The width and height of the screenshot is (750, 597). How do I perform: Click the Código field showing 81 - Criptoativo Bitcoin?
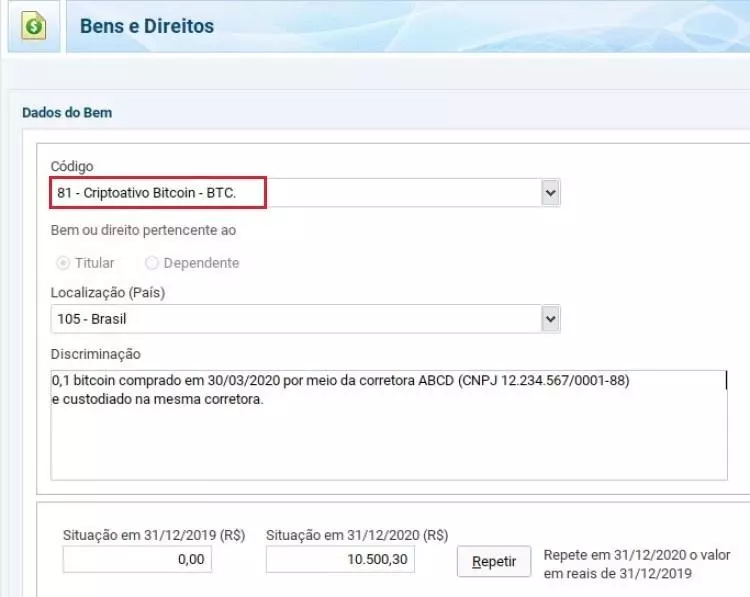[x=305, y=193]
